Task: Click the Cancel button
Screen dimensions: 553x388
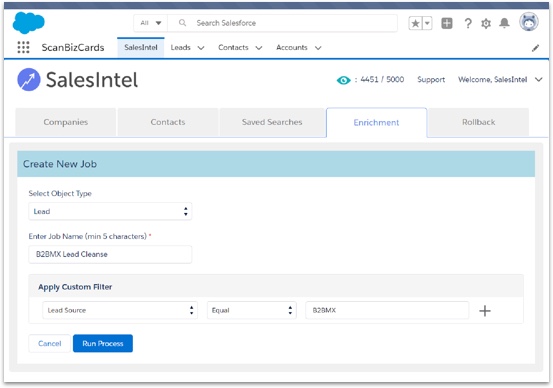Action: [x=50, y=344]
